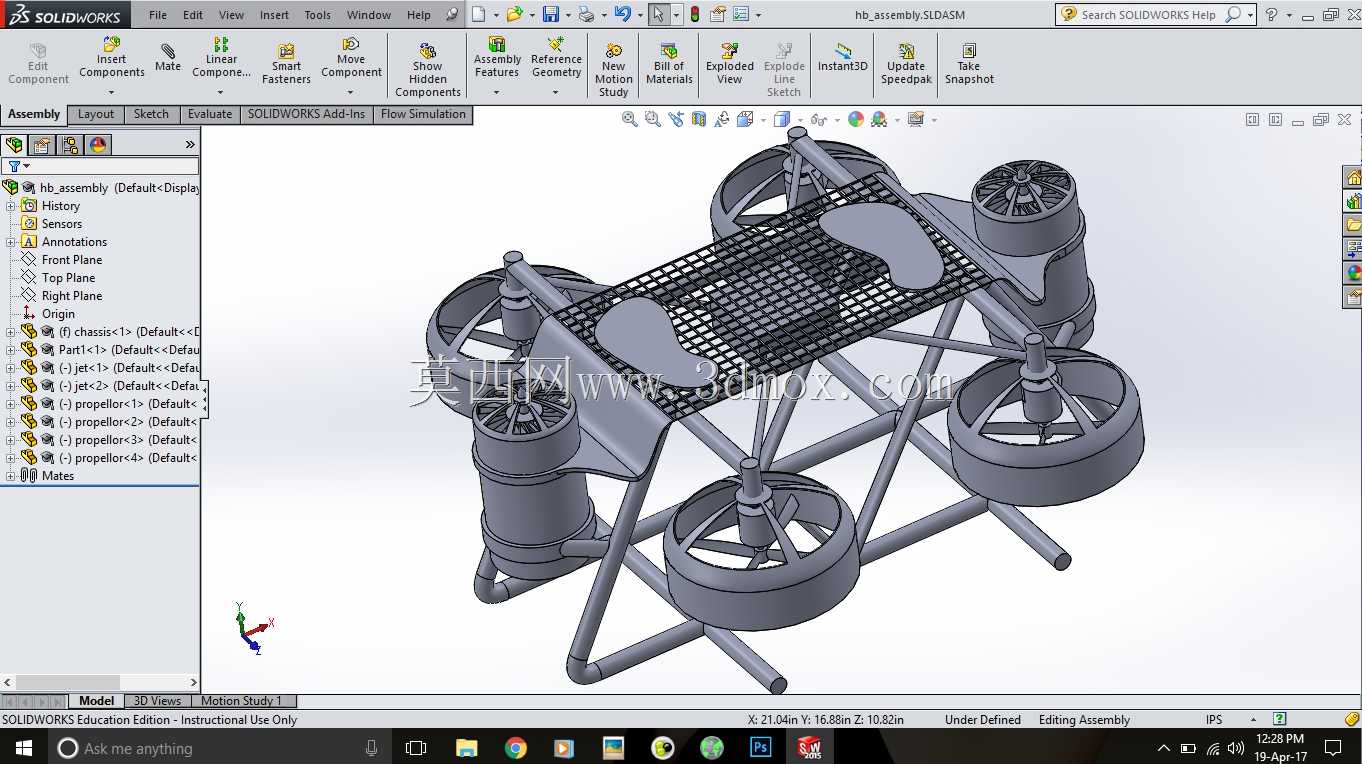Click the Hide/Show Items glasses icon
This screenshot has width=1362, height=764.
click(x=818, y=119)
